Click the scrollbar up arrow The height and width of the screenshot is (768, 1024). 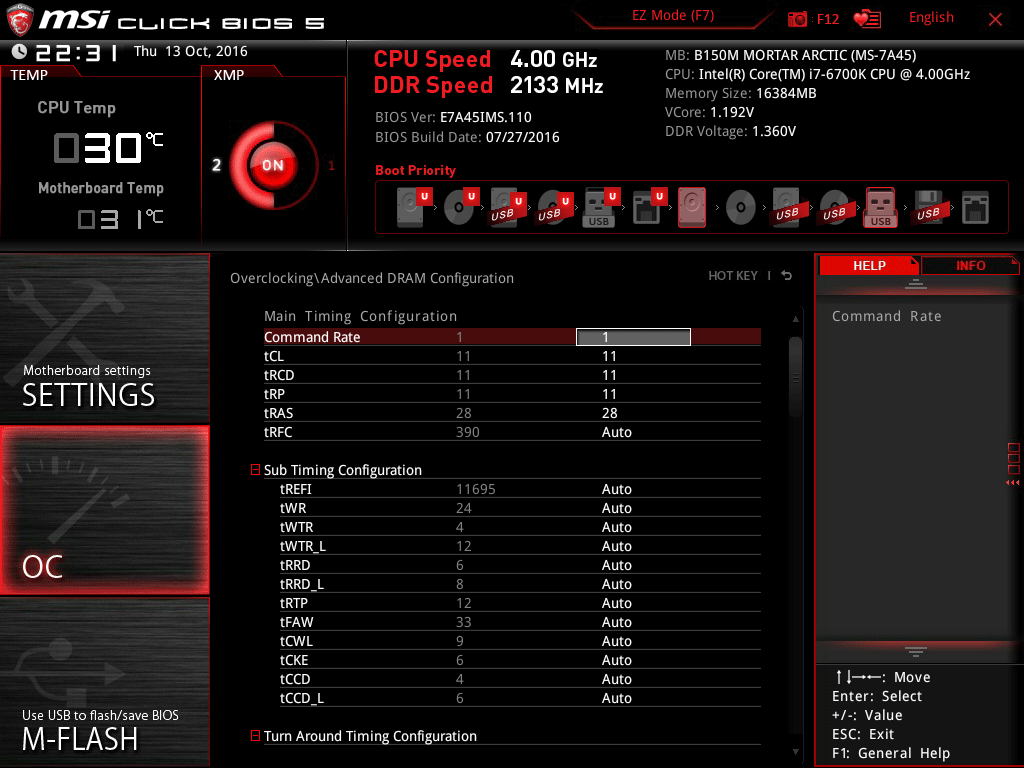click(x=795, y=319)
